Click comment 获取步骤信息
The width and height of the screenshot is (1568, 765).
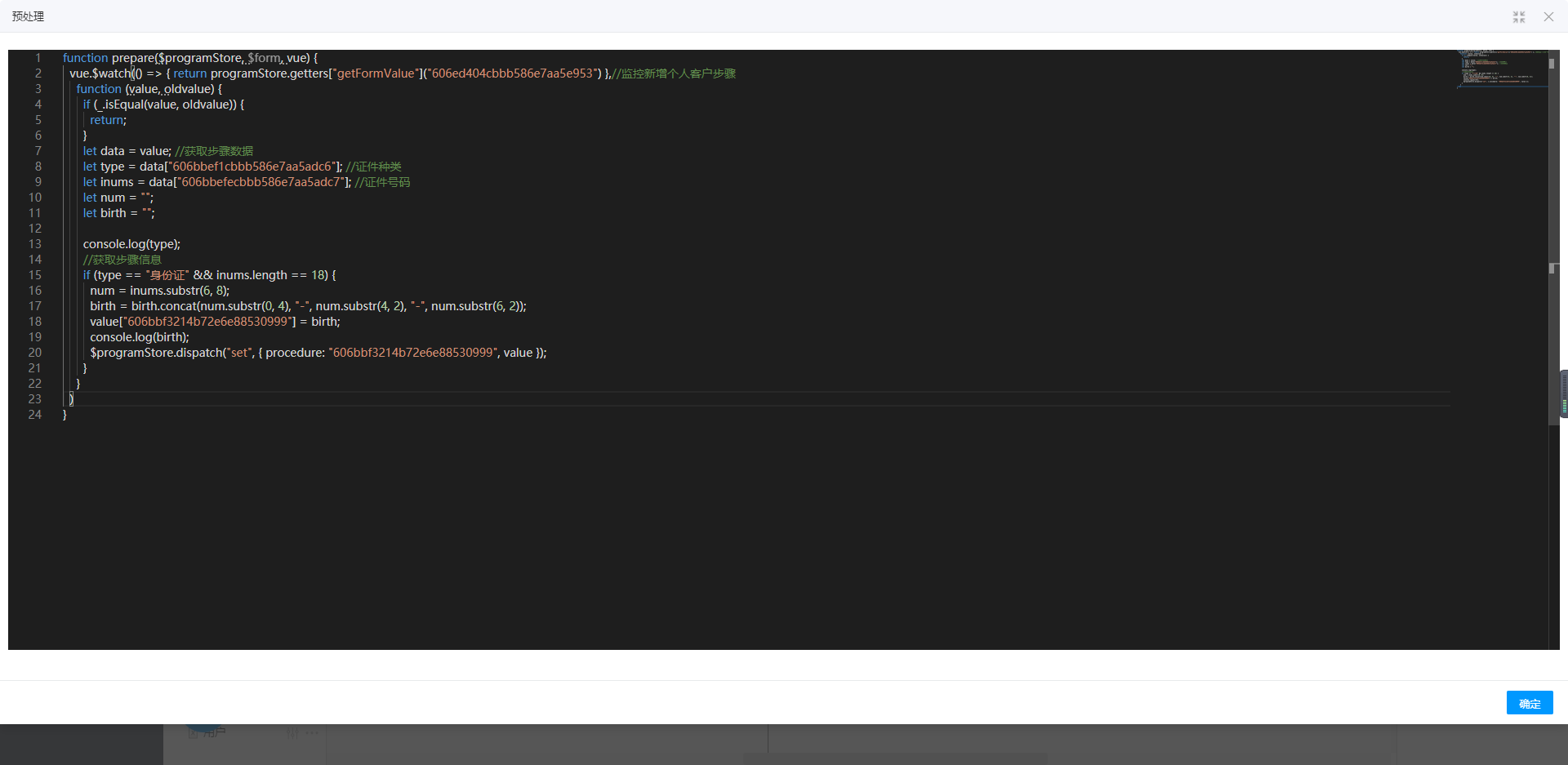click(x=122, y=260)
